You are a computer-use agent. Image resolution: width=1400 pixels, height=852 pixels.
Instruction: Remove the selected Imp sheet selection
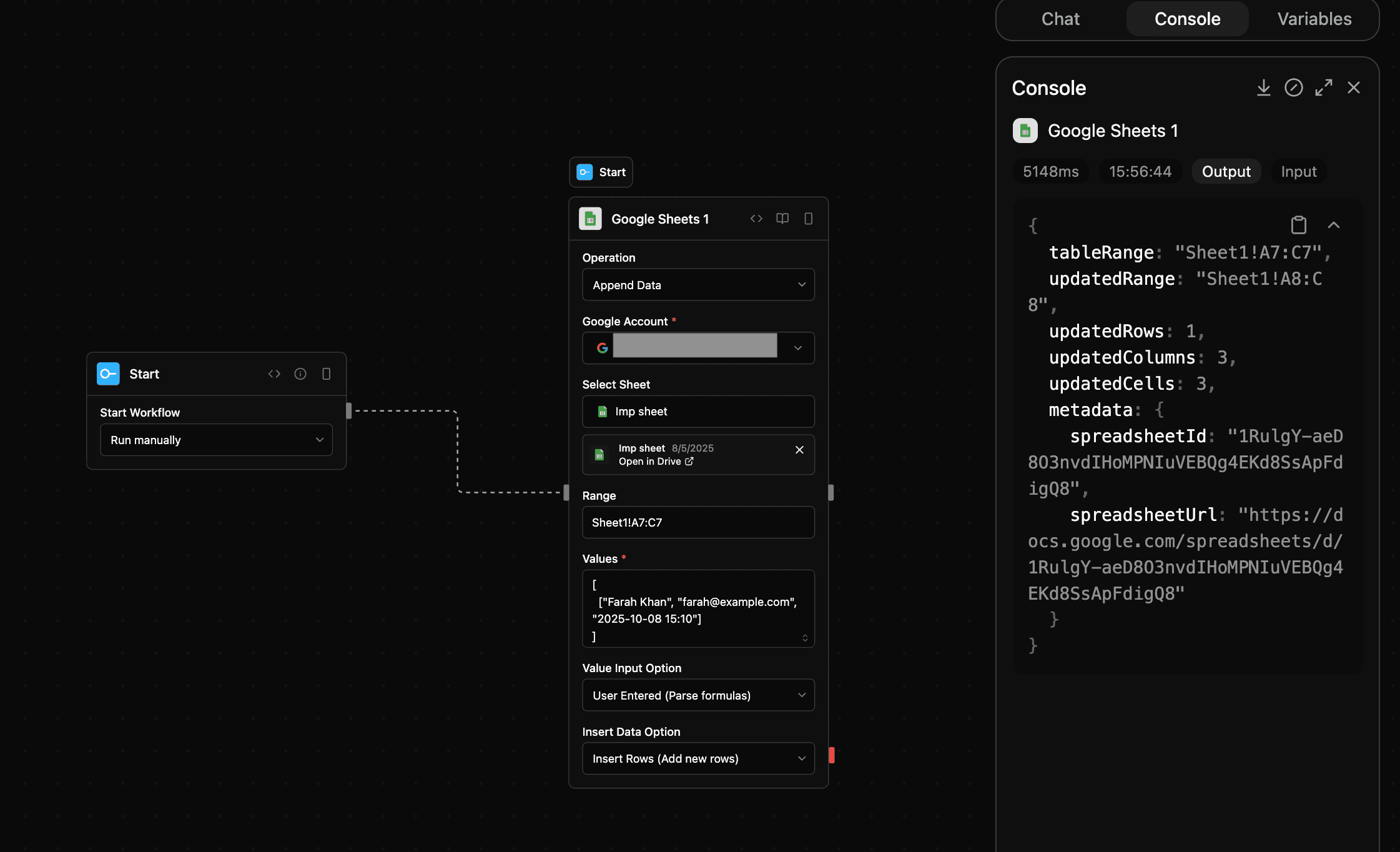[800, 449]
